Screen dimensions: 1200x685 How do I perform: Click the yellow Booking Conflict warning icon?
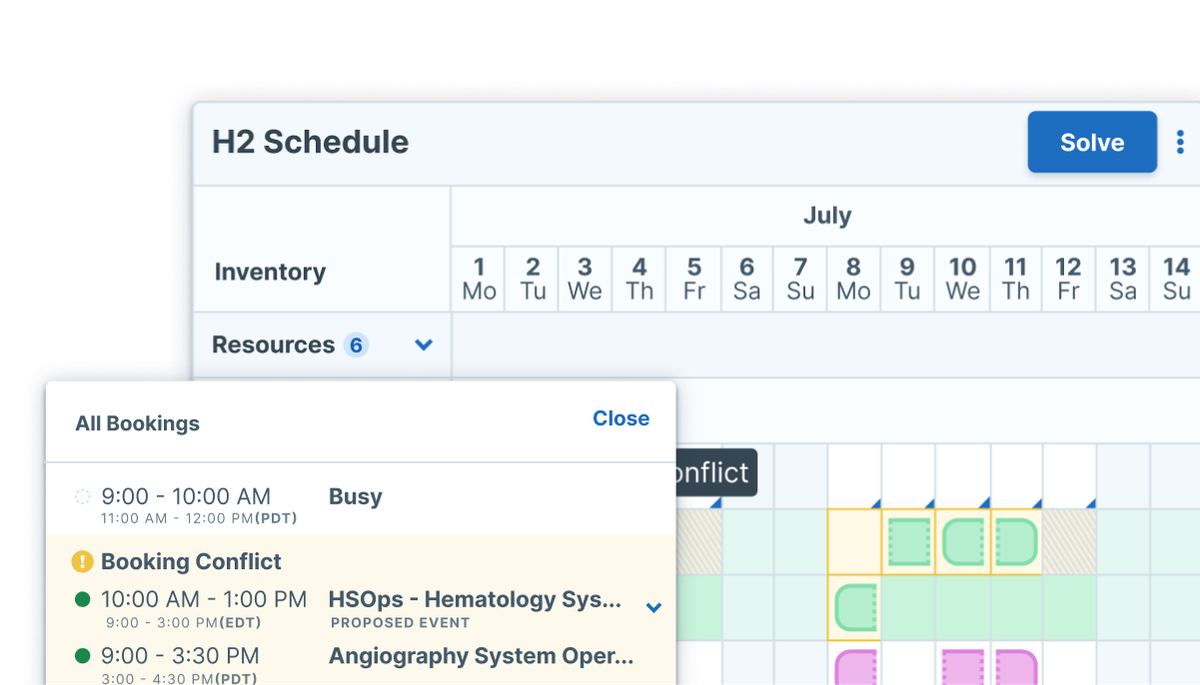(x=81, y=561)
